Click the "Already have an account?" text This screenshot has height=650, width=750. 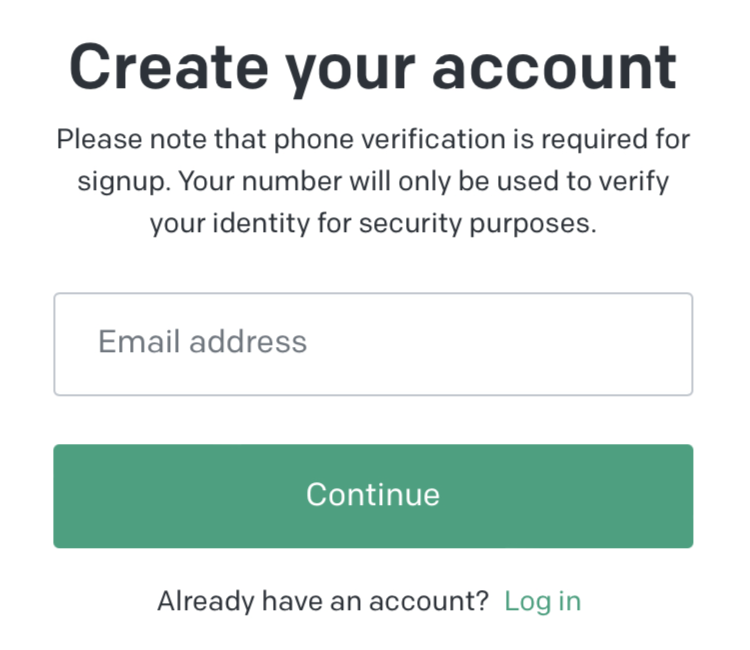[323, 601]
